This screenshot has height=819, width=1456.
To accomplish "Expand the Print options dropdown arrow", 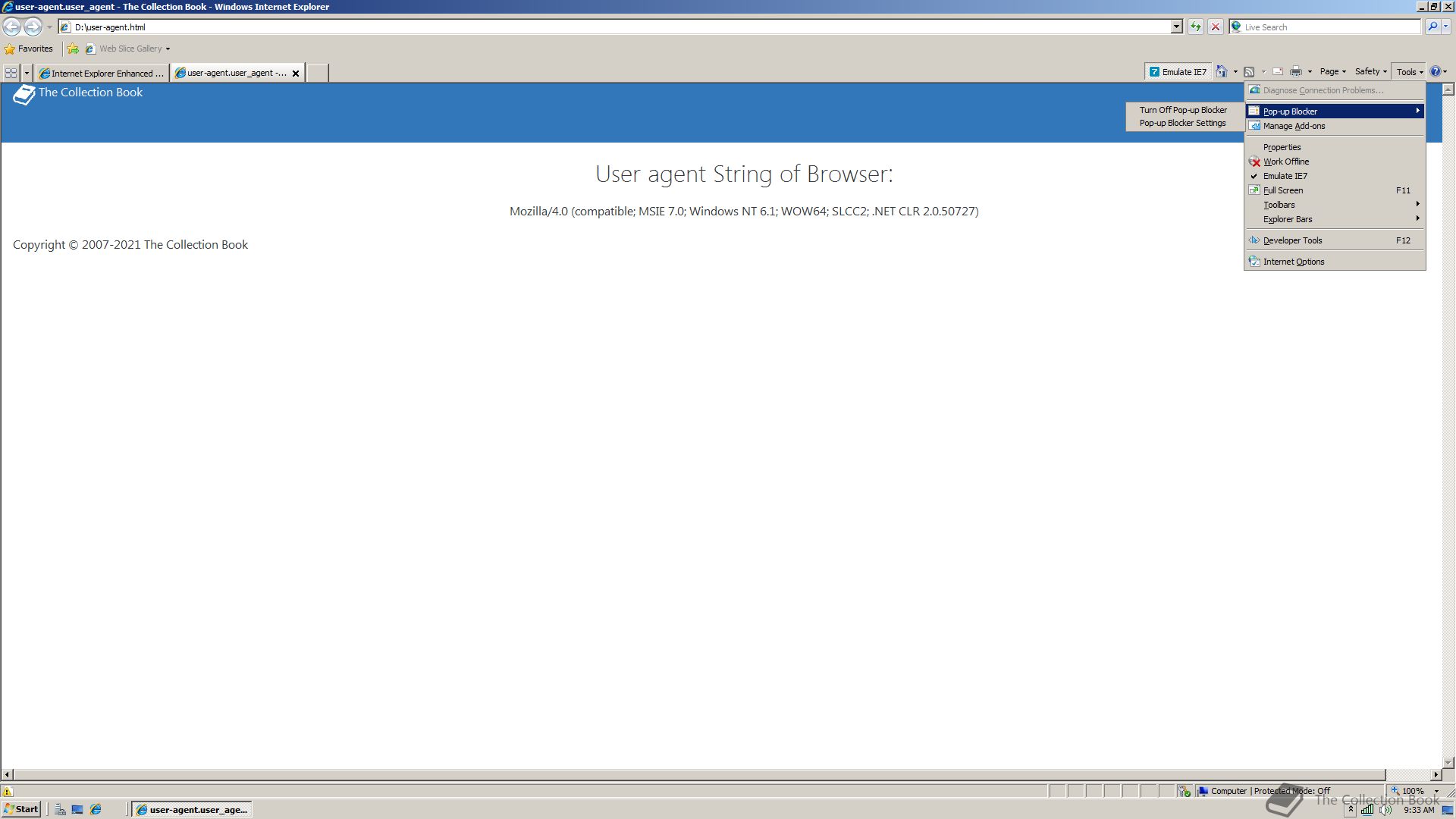I will [1310, 72].
